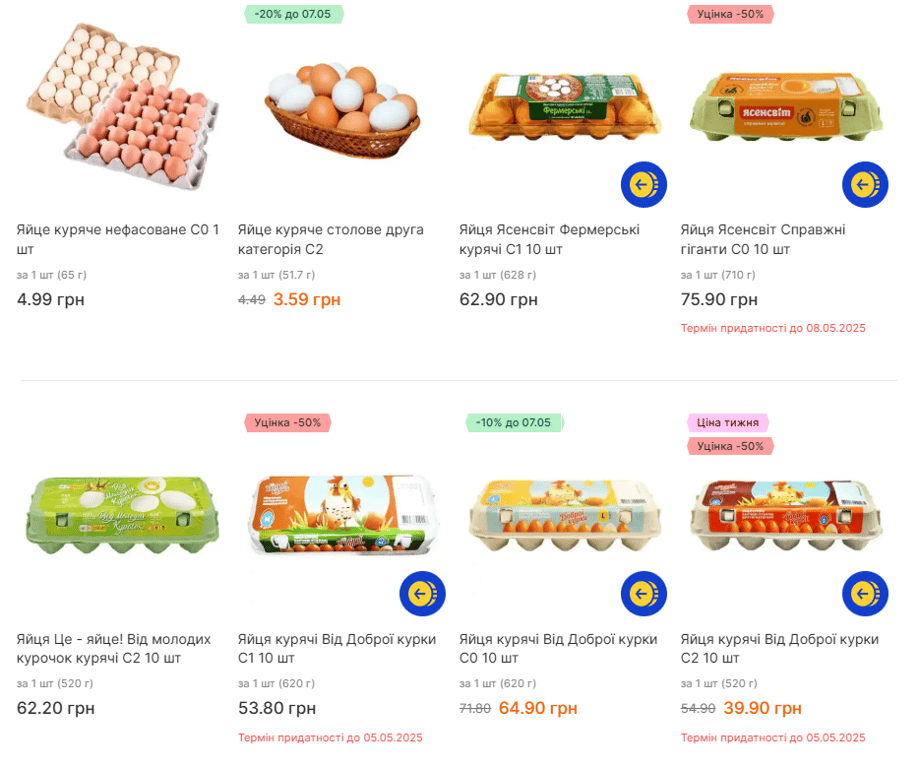This screenshot has width=920, height=768.
Task: Click the -20% до 07.05 discount badge
Action: click(293, 14)
